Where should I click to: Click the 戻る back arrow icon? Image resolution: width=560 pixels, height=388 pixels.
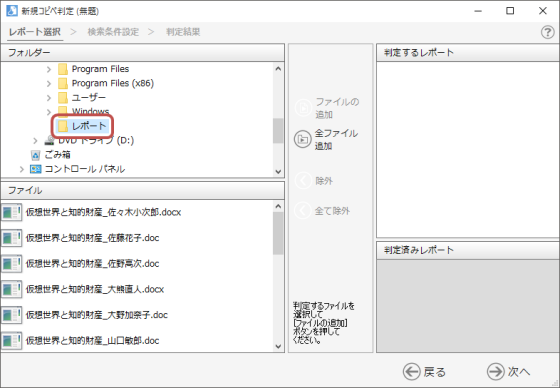411,372
